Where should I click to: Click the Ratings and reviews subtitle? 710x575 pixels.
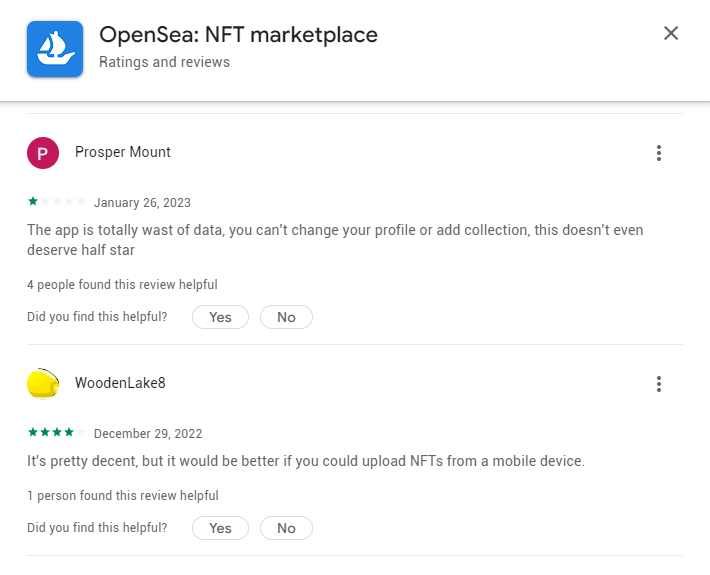[164, 62]
